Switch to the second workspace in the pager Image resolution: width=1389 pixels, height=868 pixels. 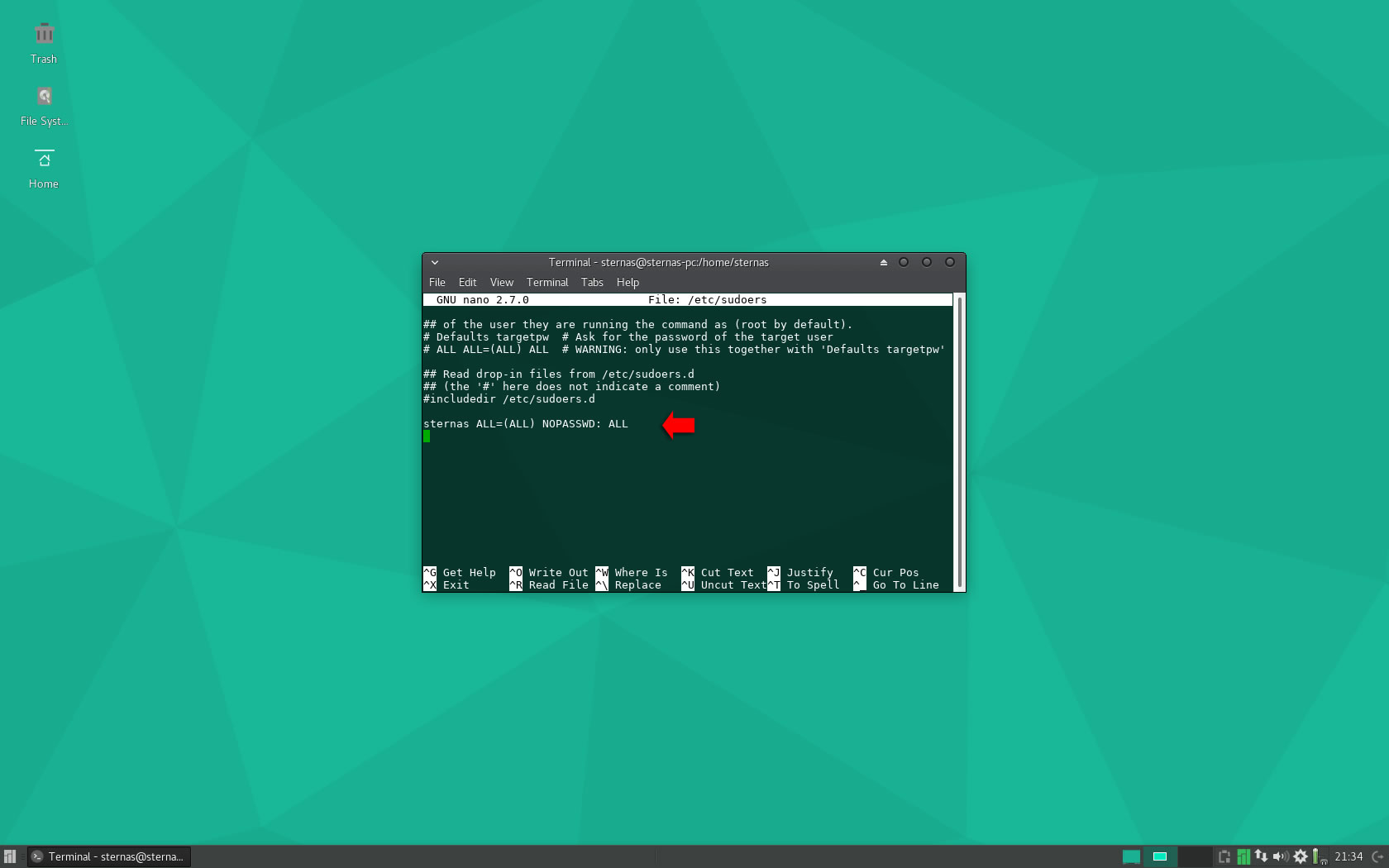click(1160, 856)
